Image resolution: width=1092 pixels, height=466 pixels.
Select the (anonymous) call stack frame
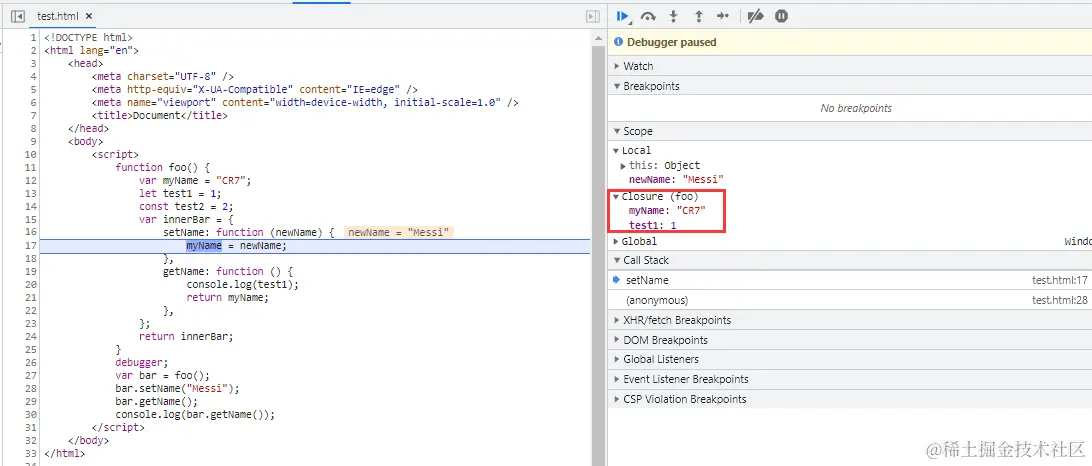tap(657, 300)
